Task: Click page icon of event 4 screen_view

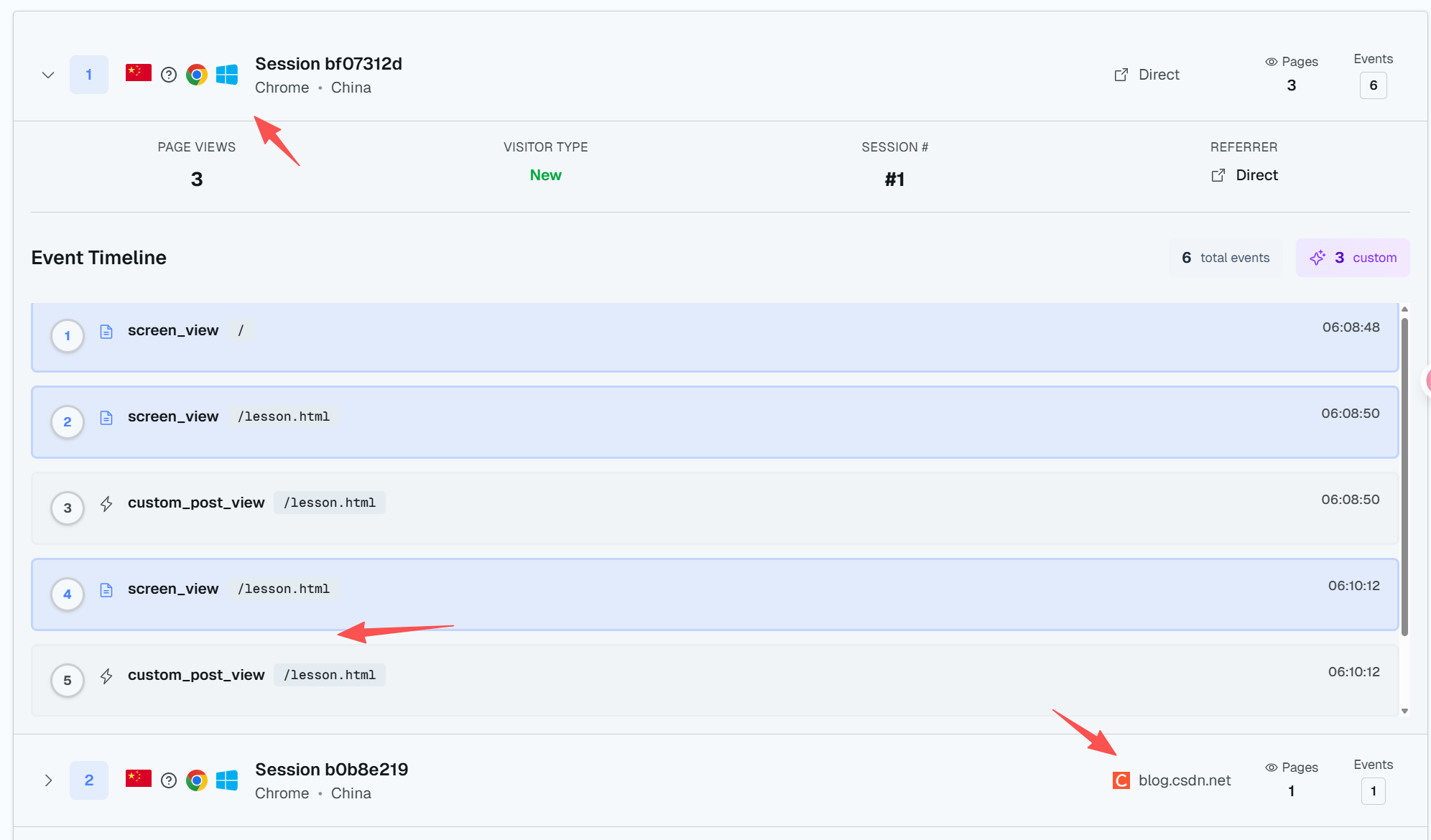Action: tap(106, 590)
